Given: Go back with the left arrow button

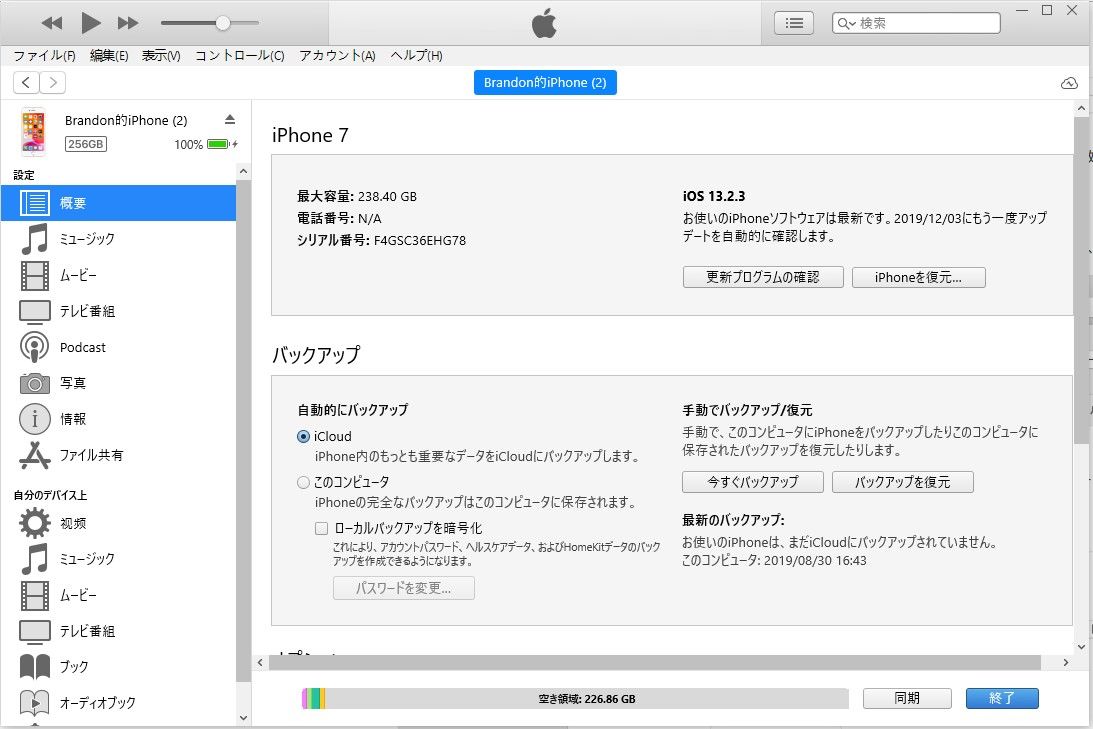Looking at the screenshot, I should tap(26, 82).
